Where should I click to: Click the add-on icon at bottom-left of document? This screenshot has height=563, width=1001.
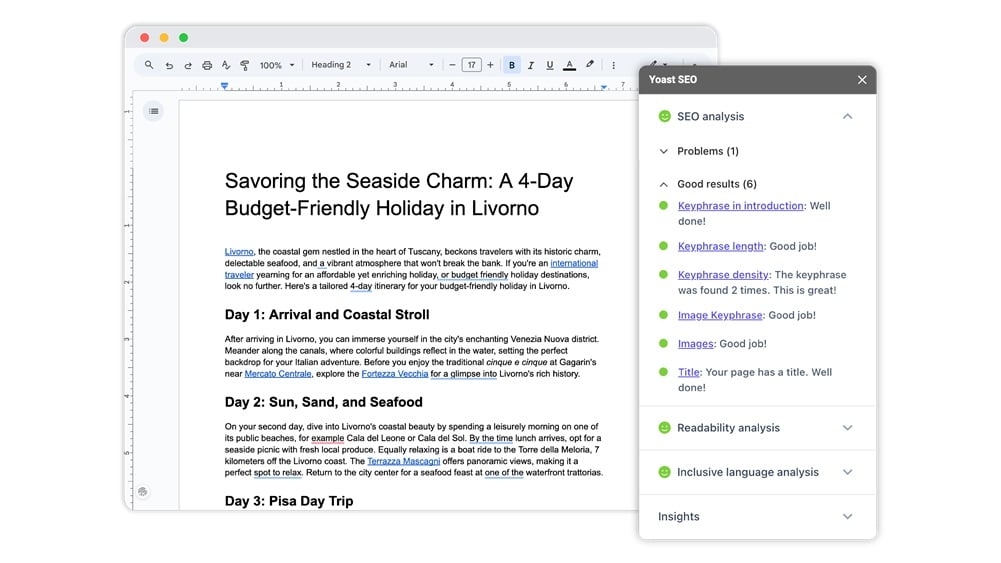point(142,492)
